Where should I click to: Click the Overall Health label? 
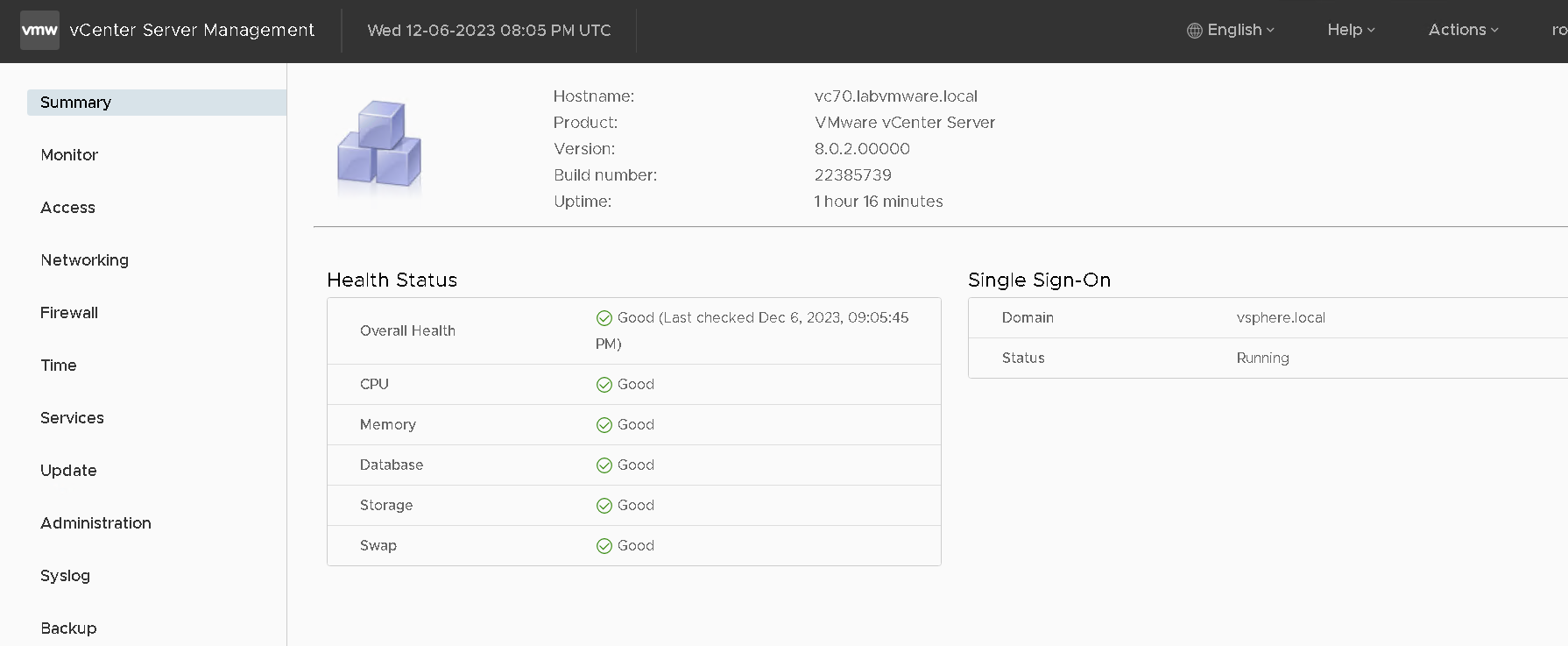tap(407, 331)
